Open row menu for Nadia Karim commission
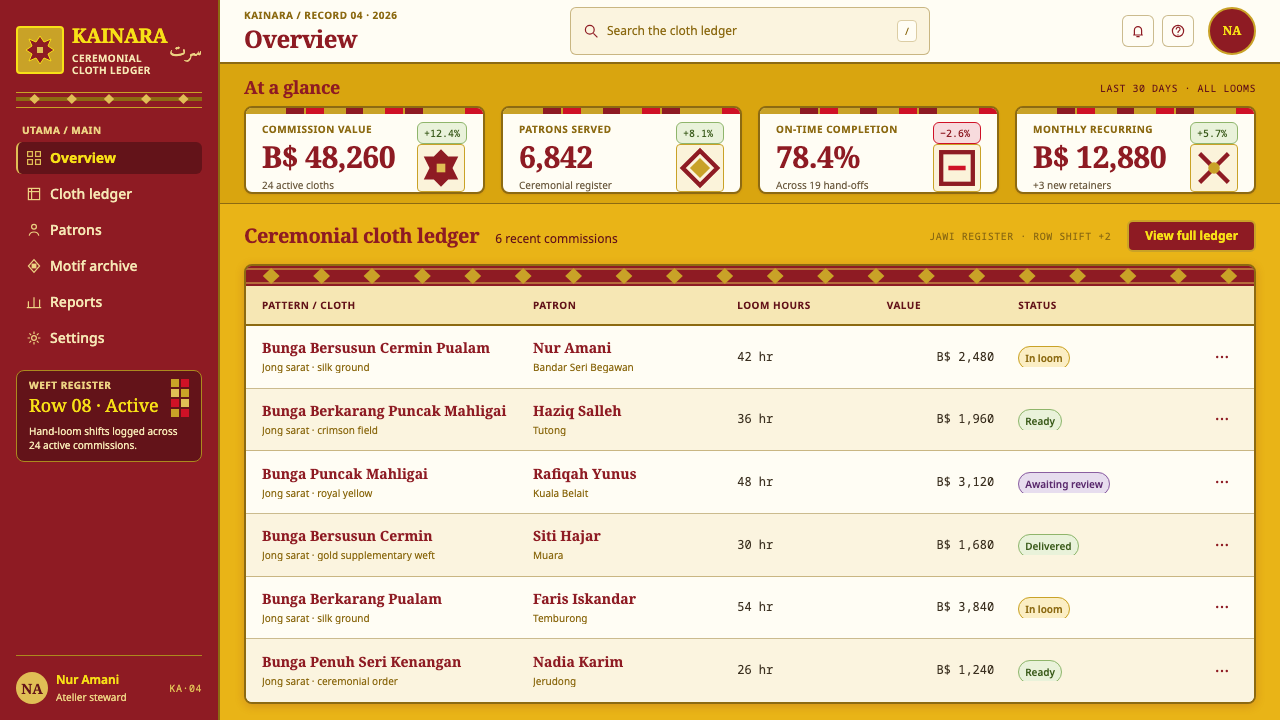Image resolution: width=1280 pixels, height=720 pixels. point(1222,671)
